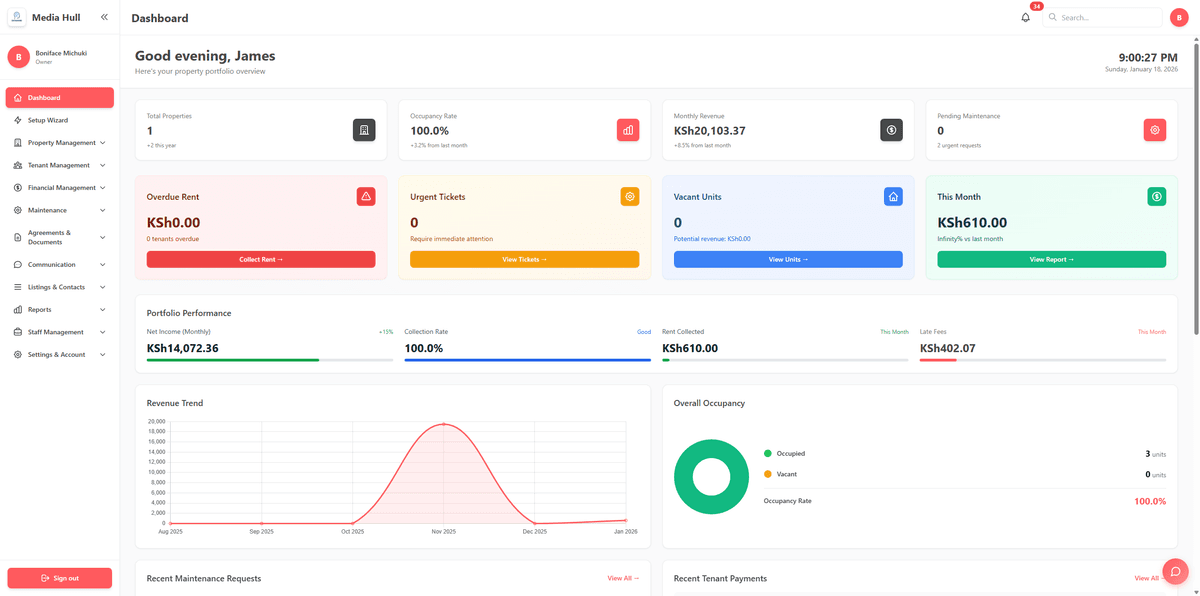Screen dimensions: 1200x596
Task: Select Dashboard in the sidebar
Action: point(60,97)
